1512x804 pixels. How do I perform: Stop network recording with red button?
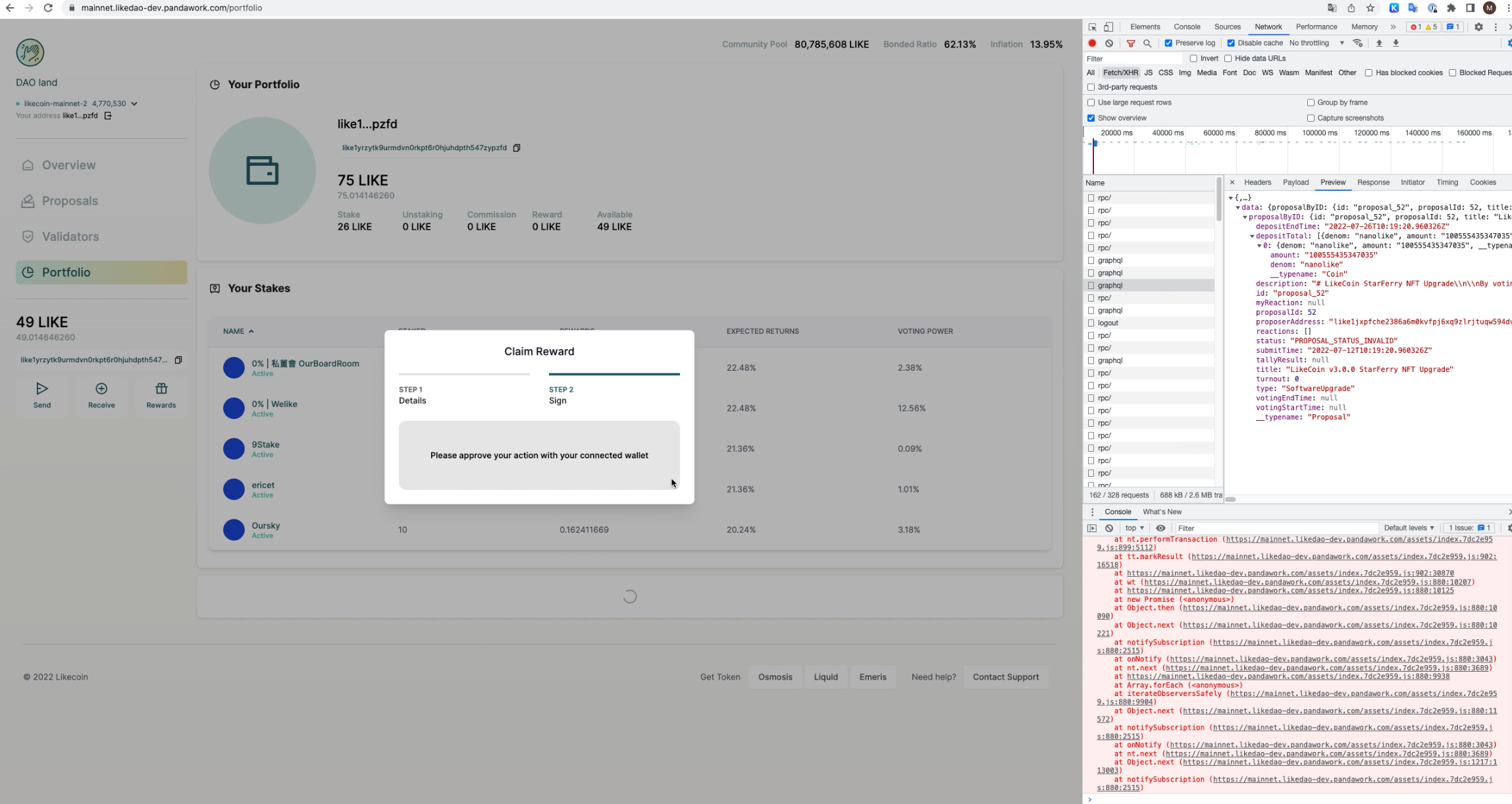click(1092, 43)
